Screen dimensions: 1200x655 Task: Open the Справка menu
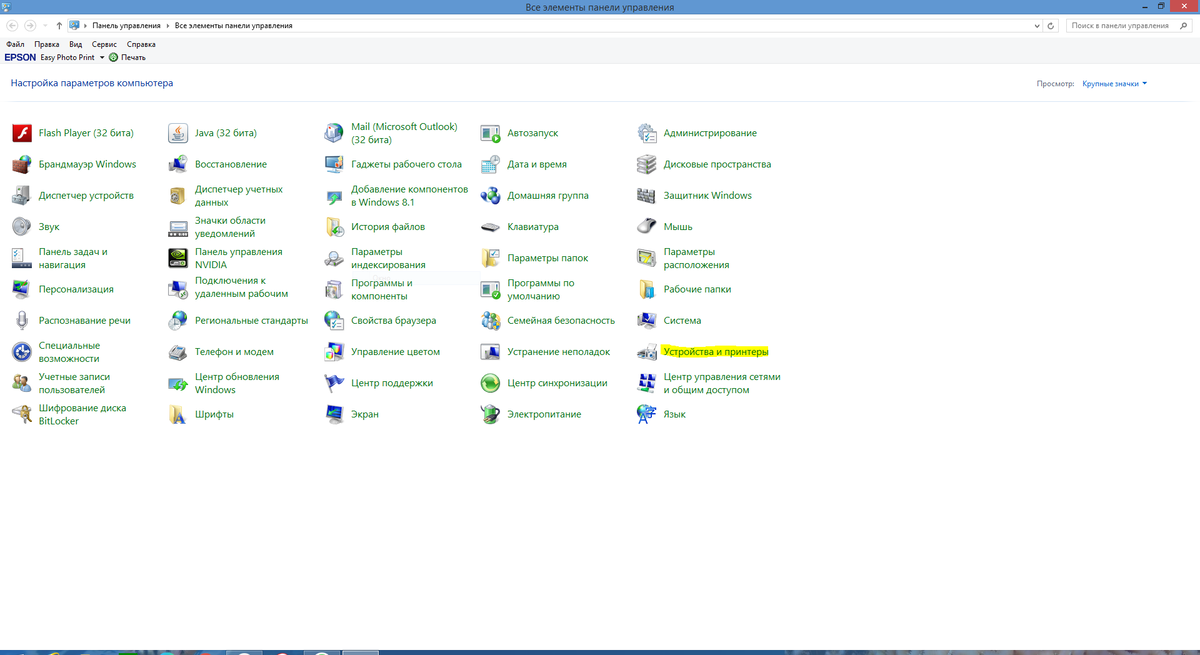point(141,44)
